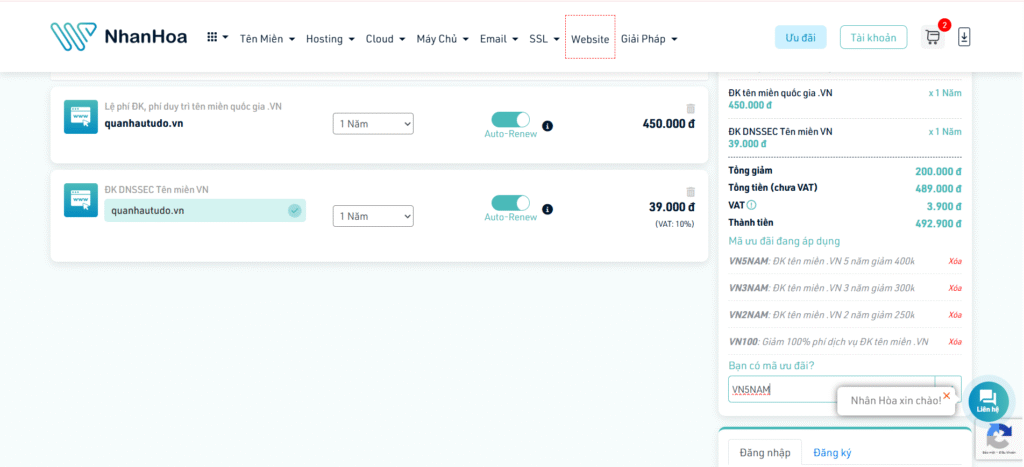Toggle Auto-Renew for DNSSEC service
Screen dimensions: 1024x467
[x=510, y=203]
